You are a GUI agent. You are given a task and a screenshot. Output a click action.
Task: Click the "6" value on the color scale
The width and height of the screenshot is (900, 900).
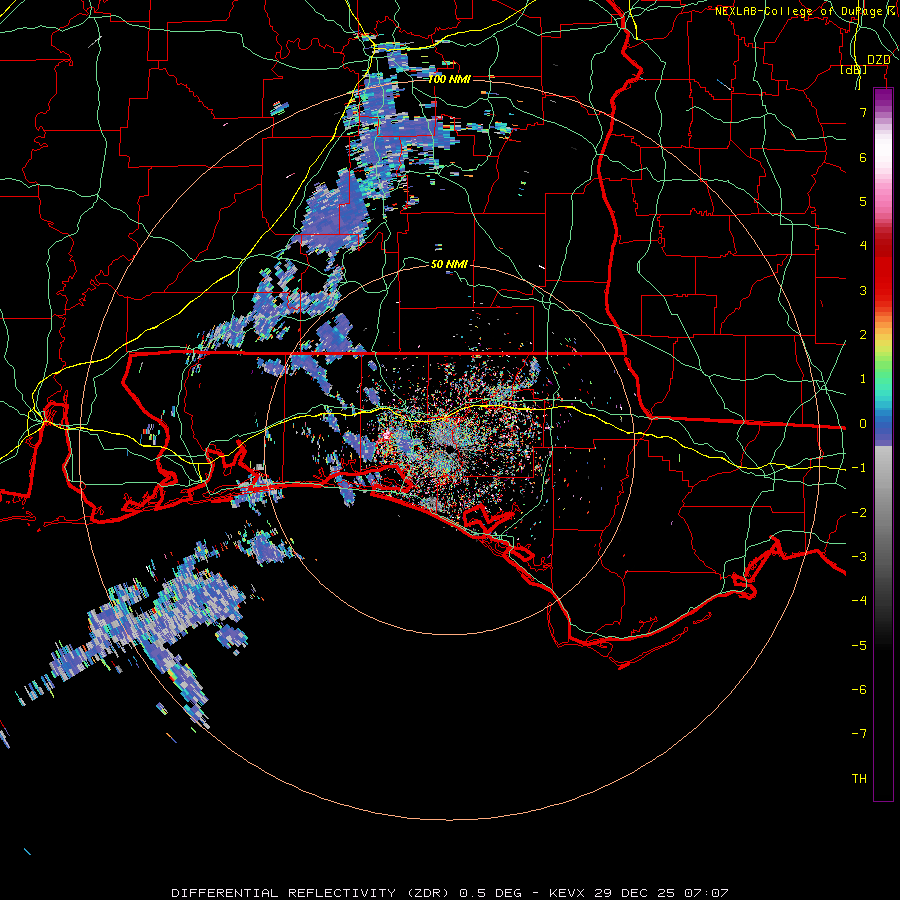(863, 157)
